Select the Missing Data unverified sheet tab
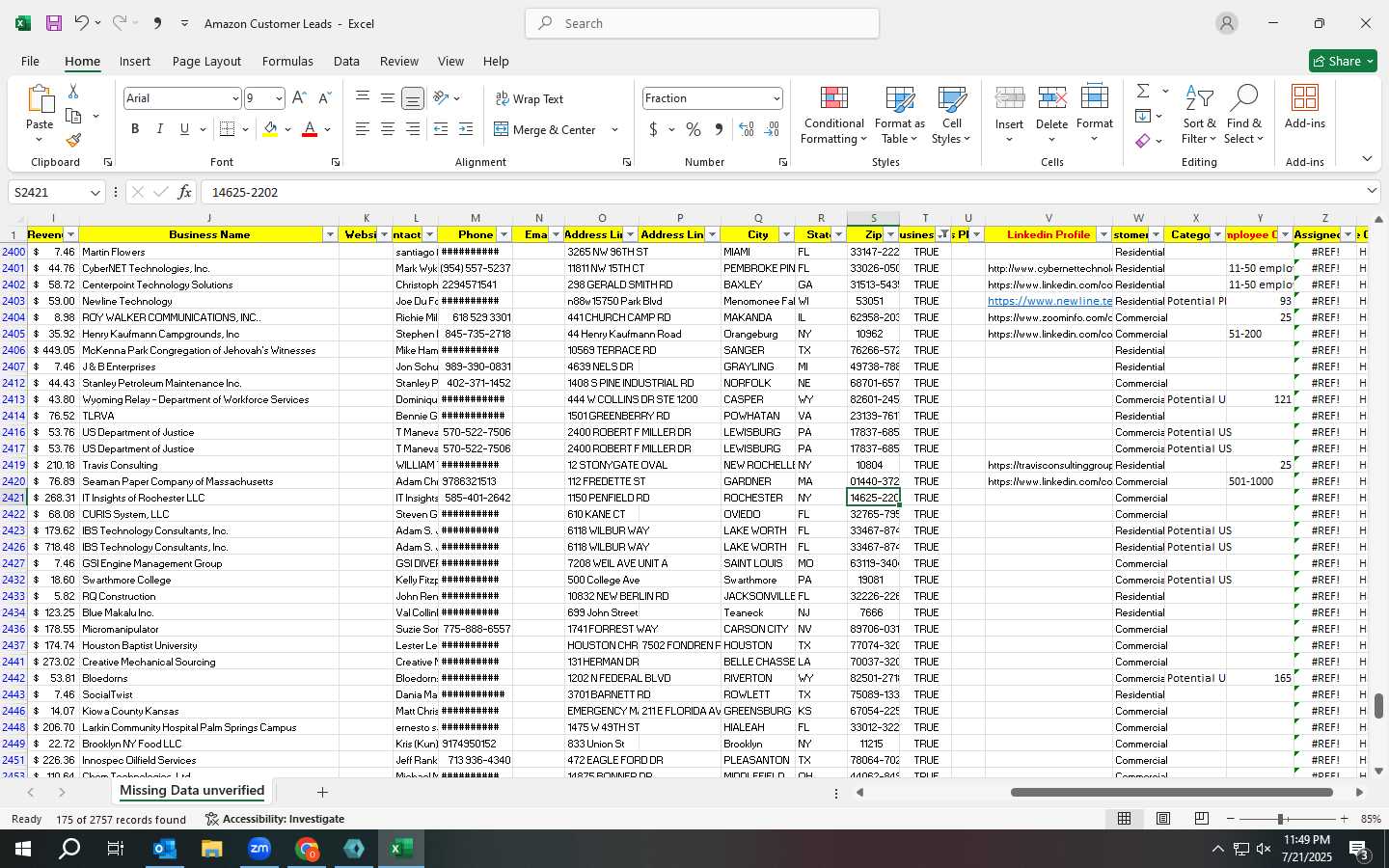The height and width of the screenshot is (868, 1389). pyautogui.click(x=192, y=791)
